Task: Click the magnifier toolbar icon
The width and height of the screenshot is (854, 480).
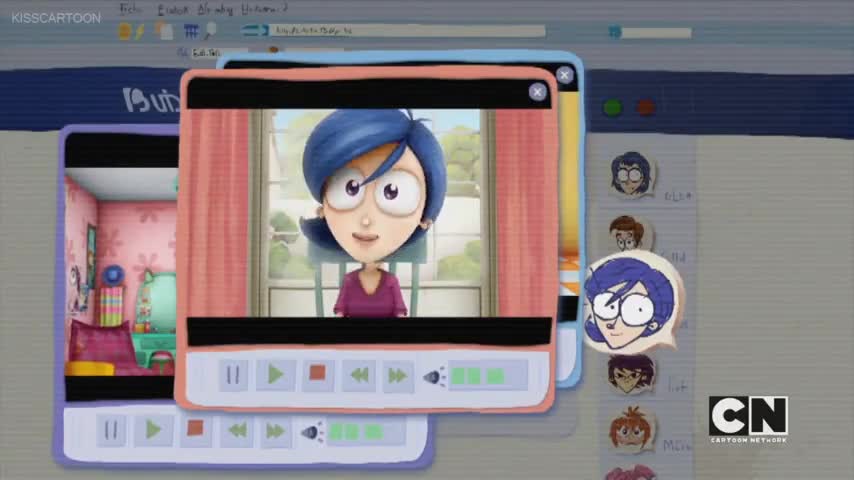Action: (210, 31)
